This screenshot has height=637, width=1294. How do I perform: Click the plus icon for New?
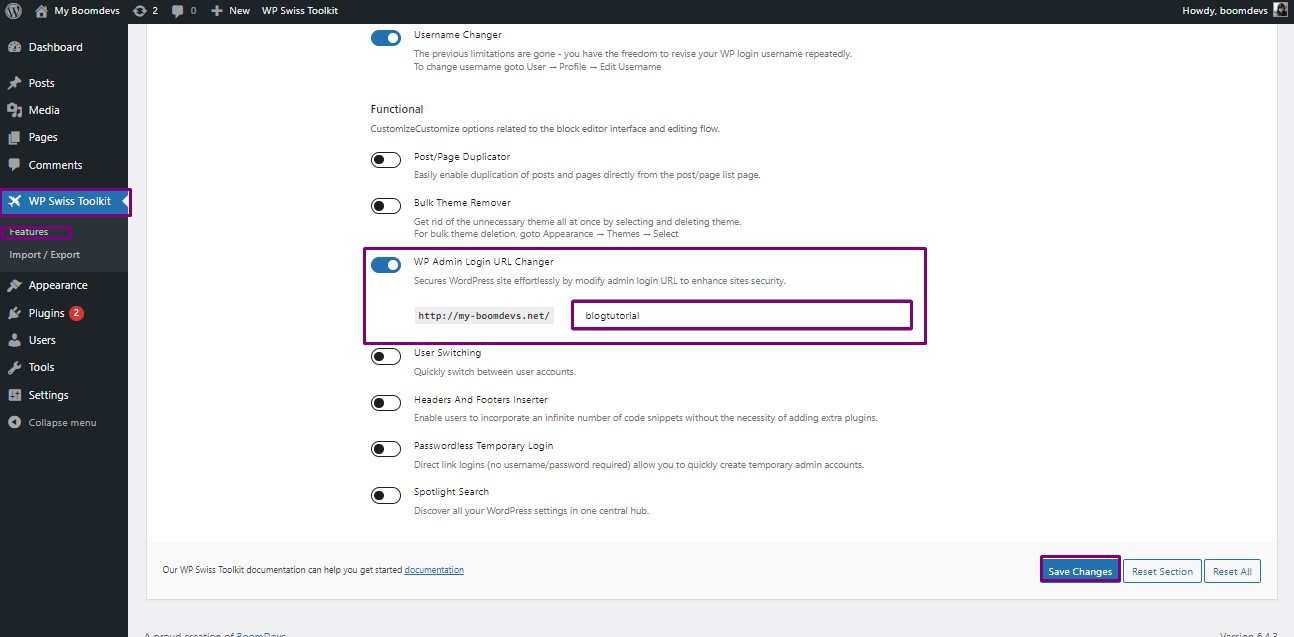pos(216,10)
